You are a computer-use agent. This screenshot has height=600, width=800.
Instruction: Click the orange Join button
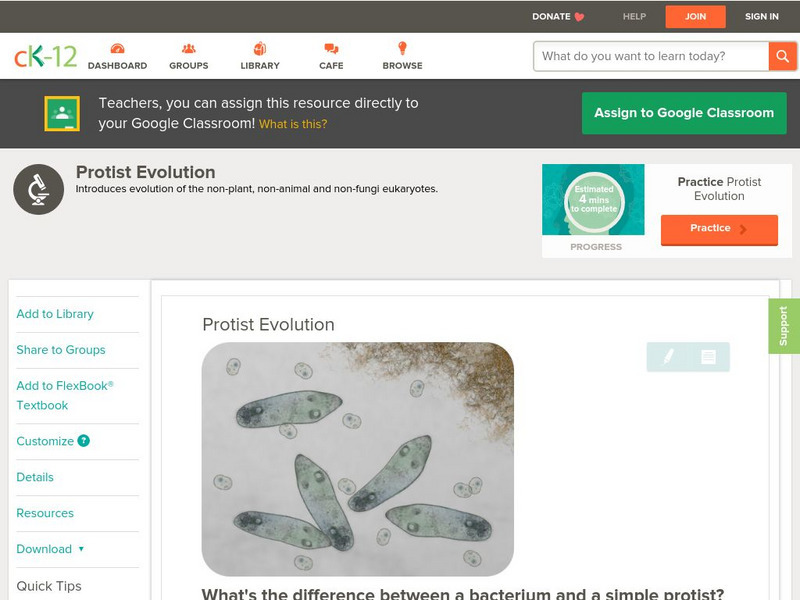tap(695, 17)
